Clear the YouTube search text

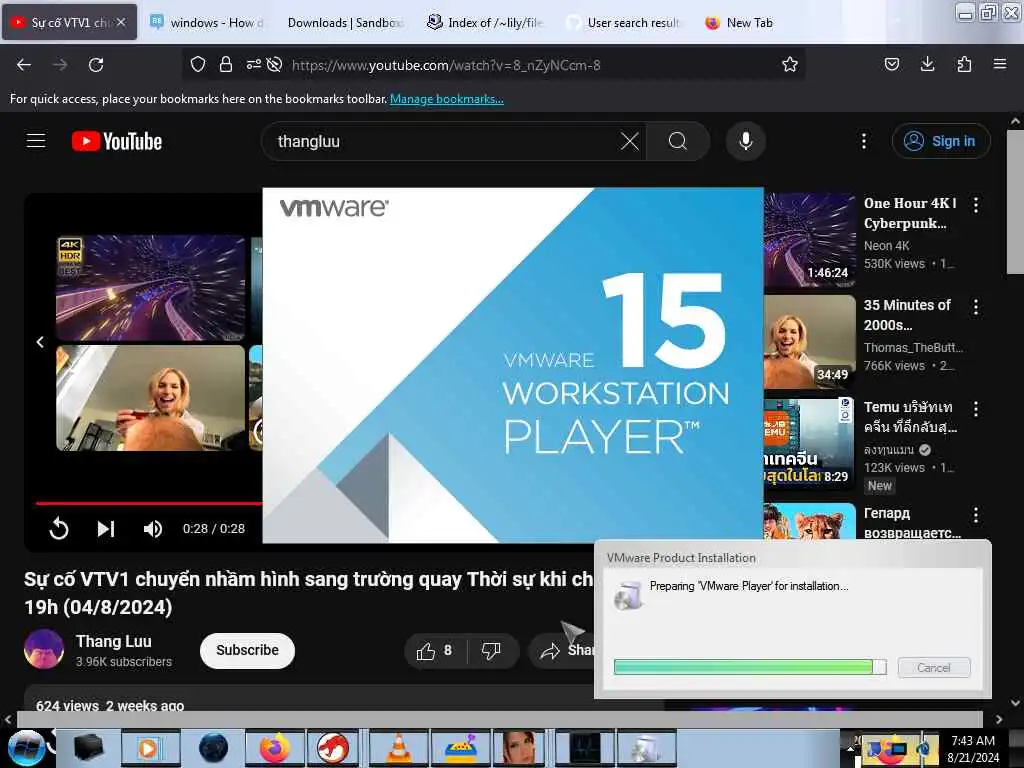click(x=630, y=141)
